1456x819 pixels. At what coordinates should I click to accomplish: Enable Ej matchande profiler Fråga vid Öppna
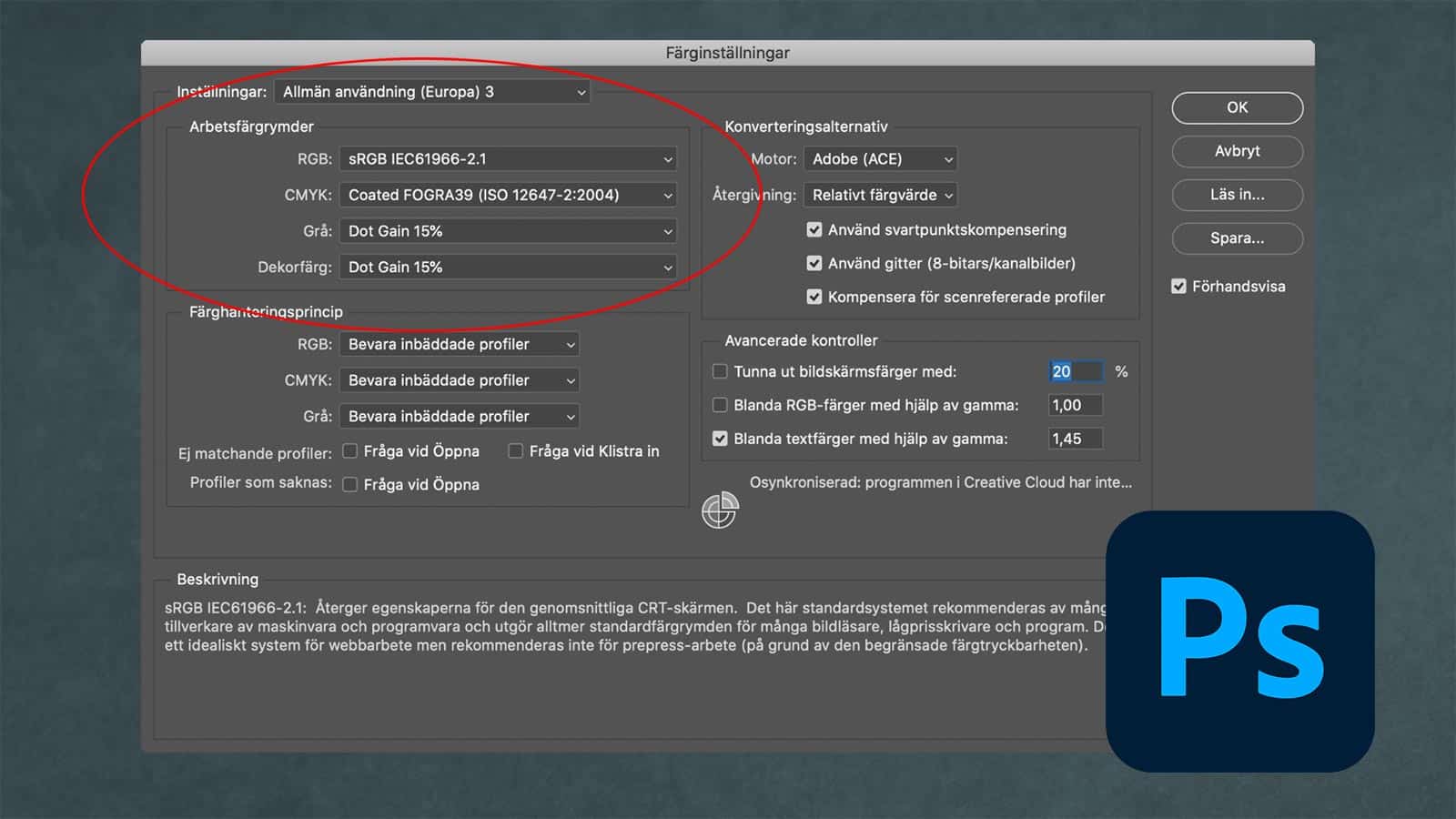pyautogui.click(x=349, y=451)
